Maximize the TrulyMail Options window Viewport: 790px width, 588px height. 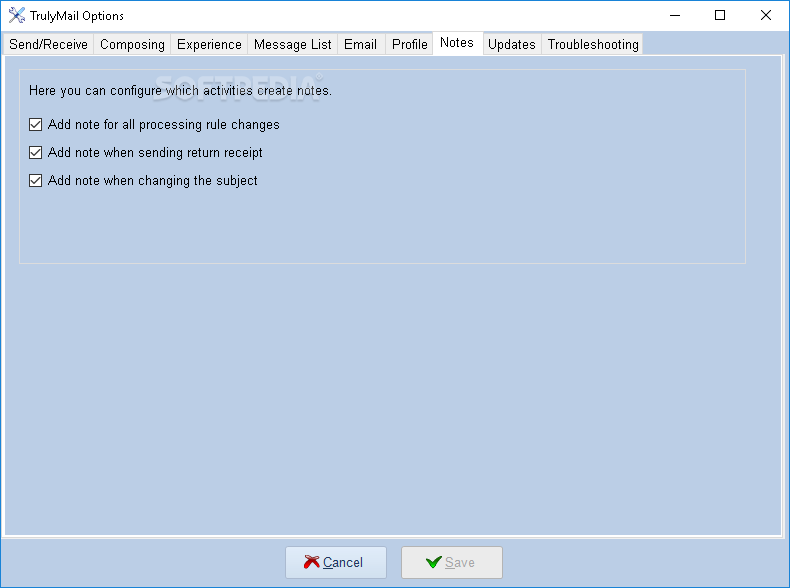[720, 15]
